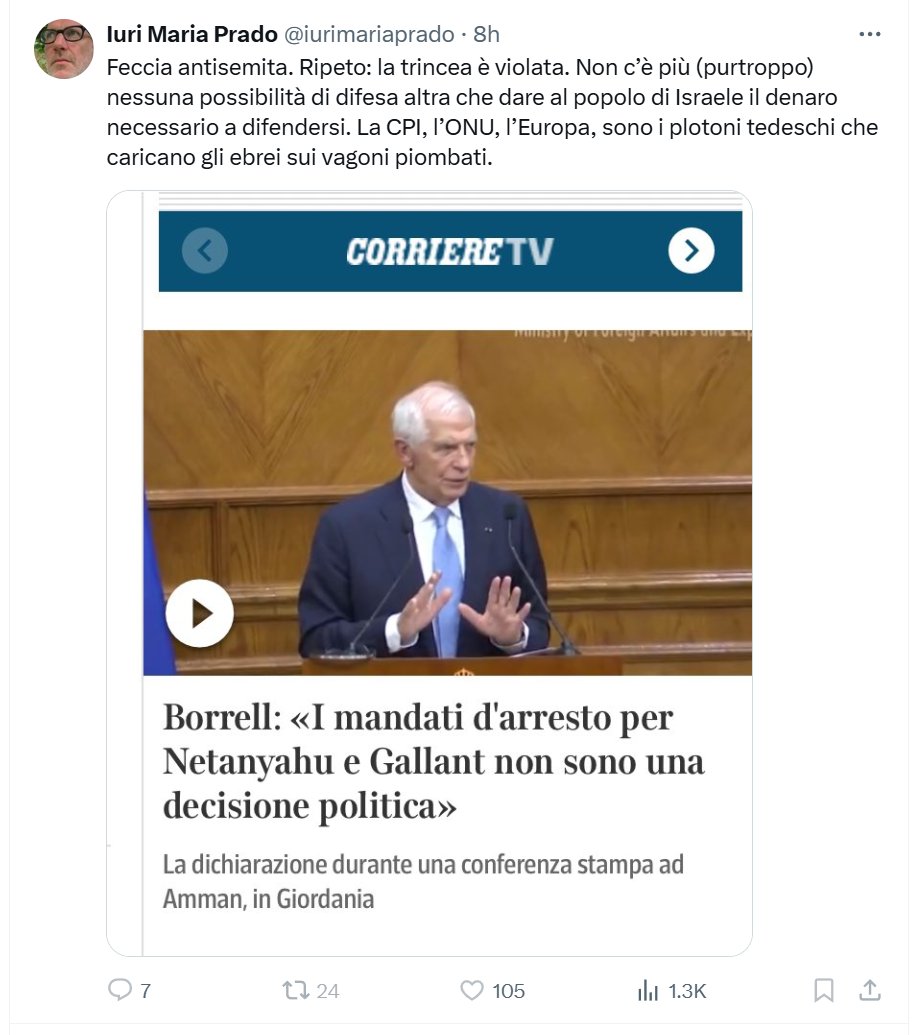Go to previous Corriere TV item
This screenshot has height=1035, width=924.
(x=205, y=251)
